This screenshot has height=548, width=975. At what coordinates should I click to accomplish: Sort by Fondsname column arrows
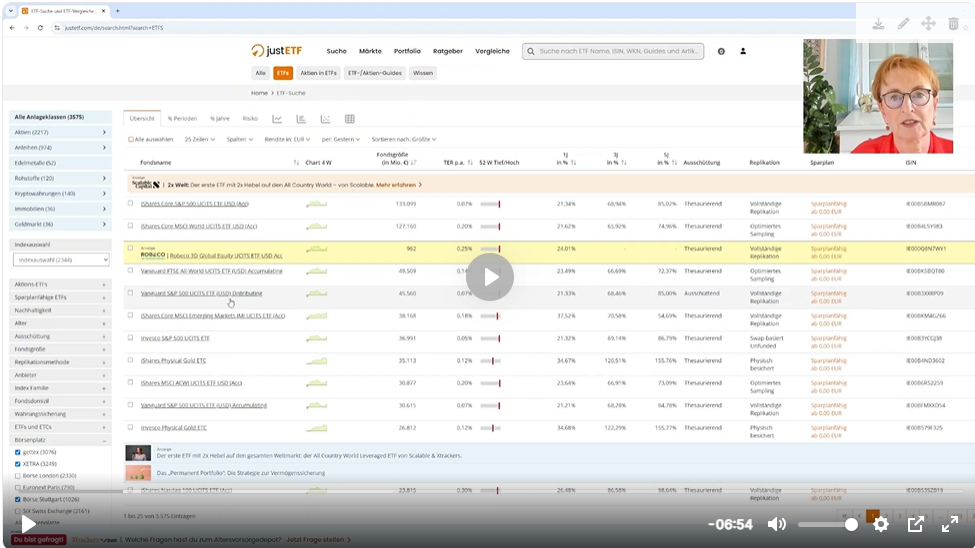coord(296,162)
